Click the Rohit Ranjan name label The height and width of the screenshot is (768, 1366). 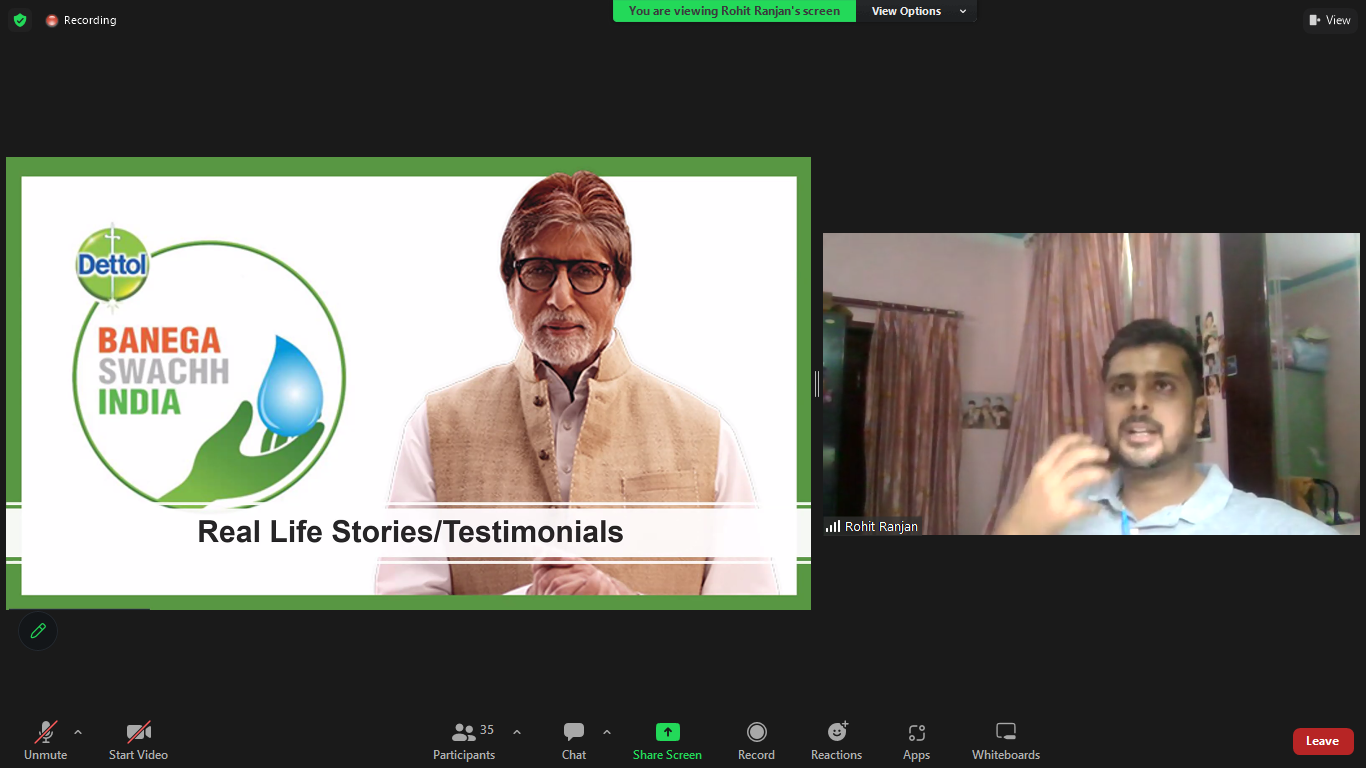tap(871, 526)
